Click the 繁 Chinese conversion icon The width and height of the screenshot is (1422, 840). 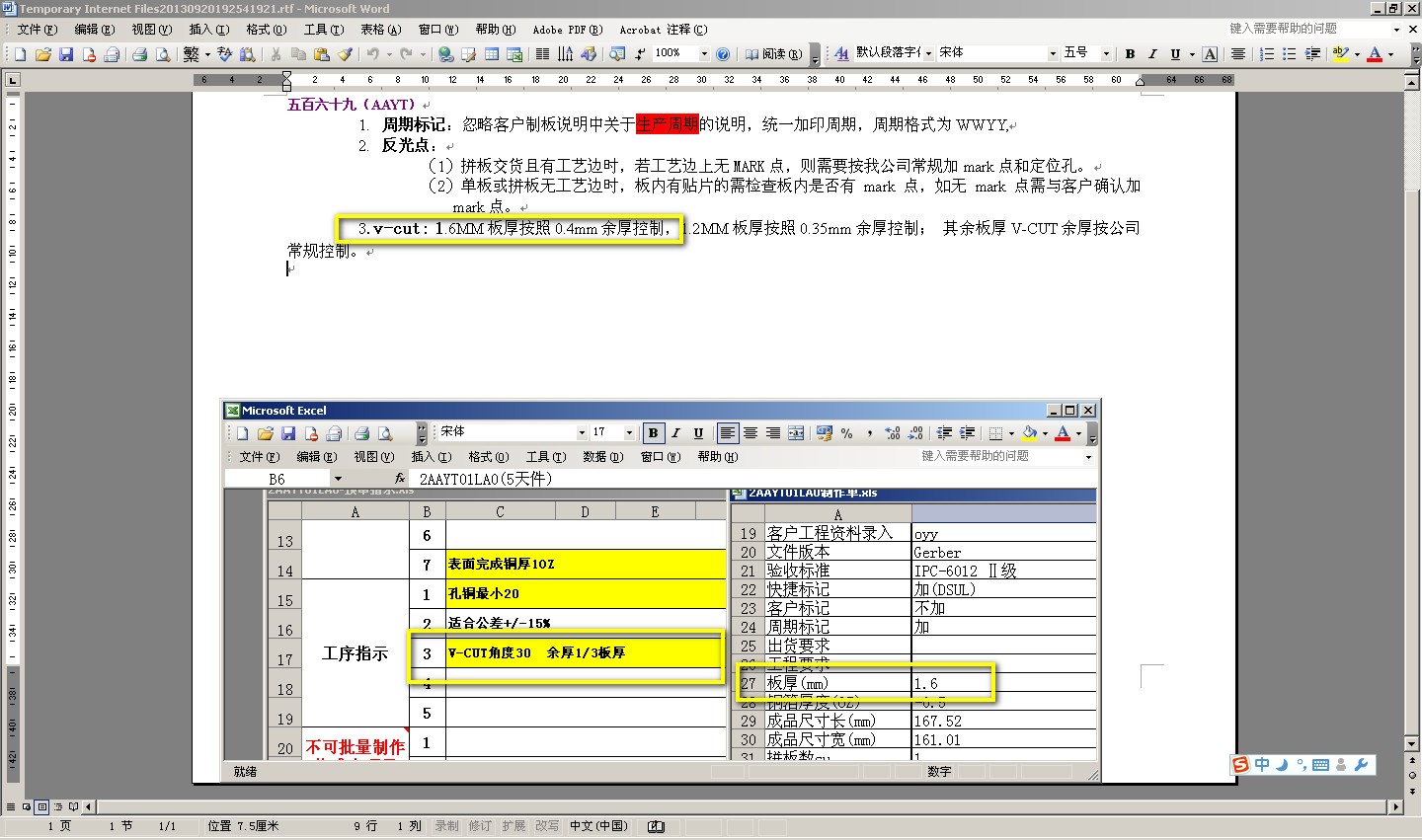click(191, 54)
